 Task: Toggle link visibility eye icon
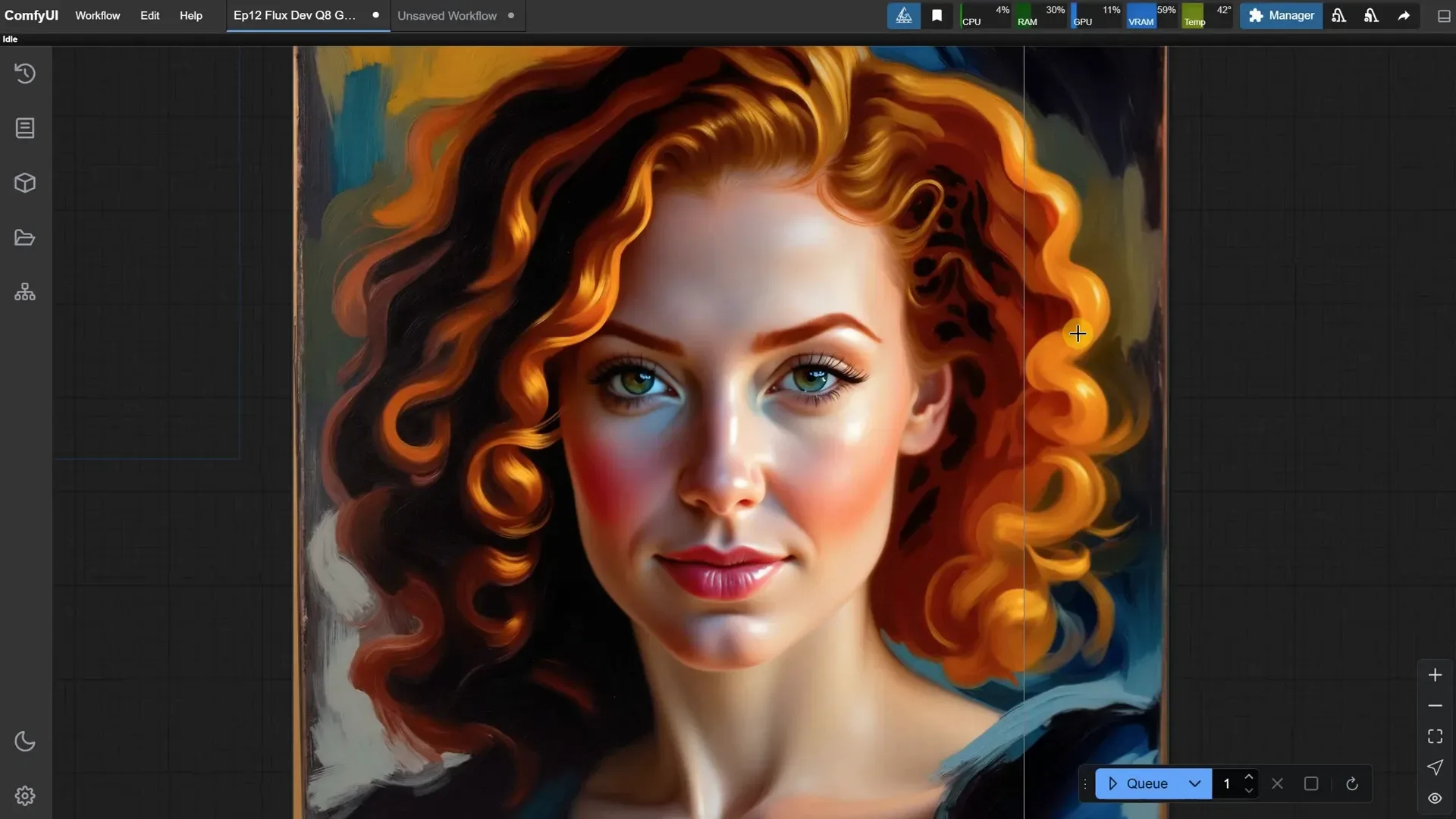tap(1435, 798)
